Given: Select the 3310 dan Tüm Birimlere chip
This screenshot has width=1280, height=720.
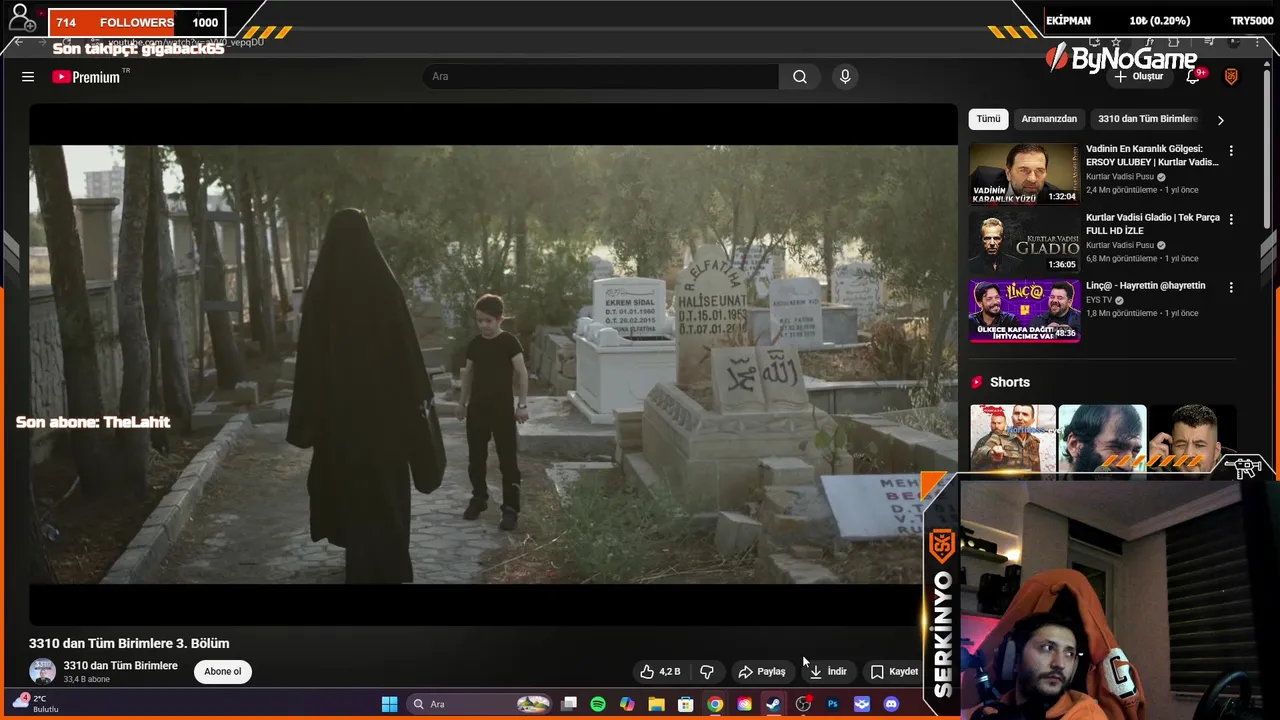Looking at the screenshot, I should [x=1147, y=119].
